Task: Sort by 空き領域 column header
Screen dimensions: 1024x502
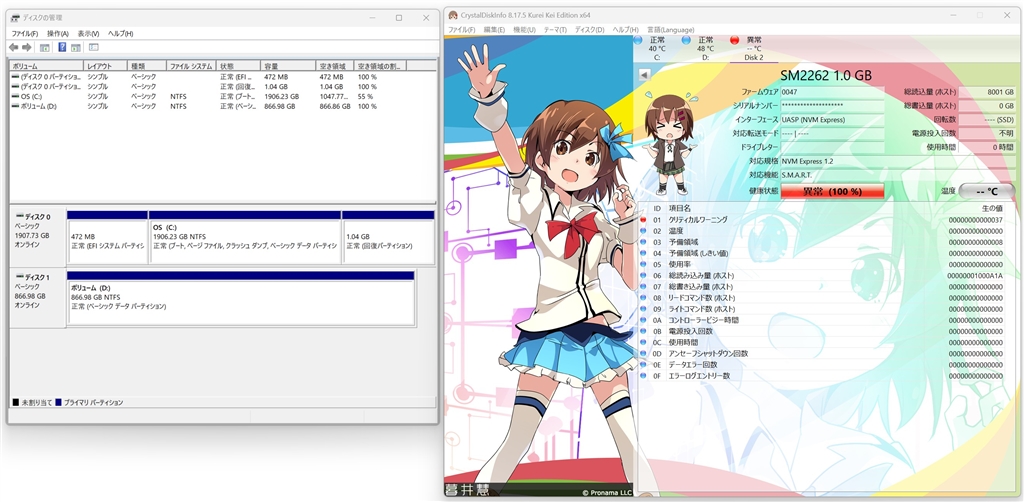Action: [335, 67]
